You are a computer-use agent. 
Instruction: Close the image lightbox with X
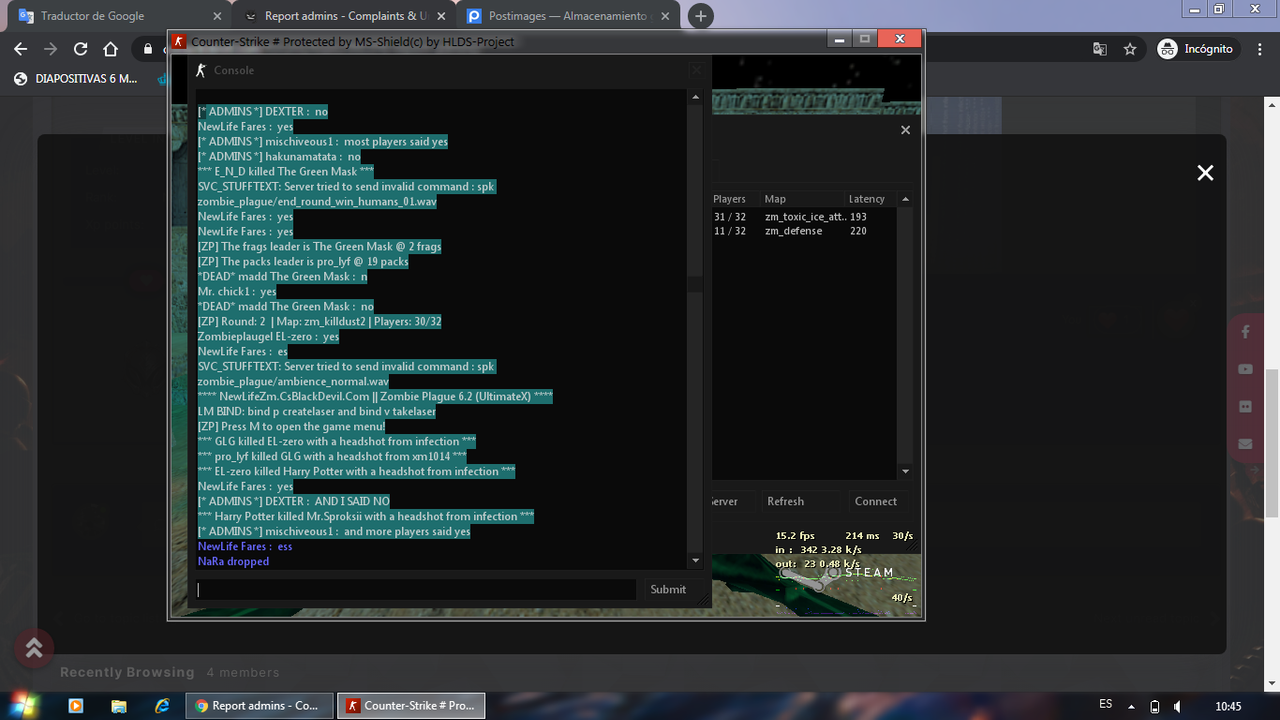pyautogui.click(x=1205, y=173)
